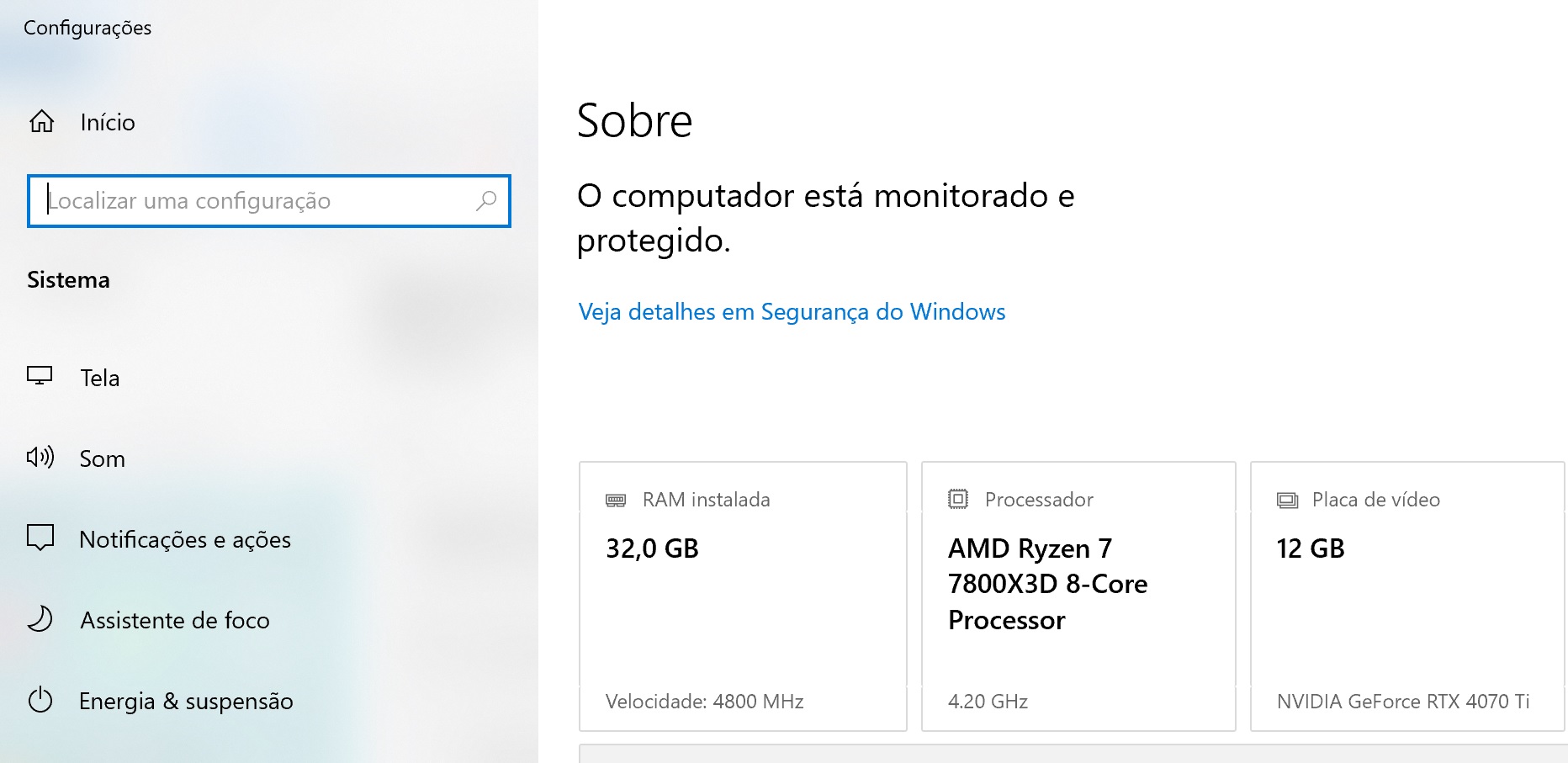The width and height of the screenshot is (1568, 763).
Task: Click the Energia power icon
Action: coord(40,700)
